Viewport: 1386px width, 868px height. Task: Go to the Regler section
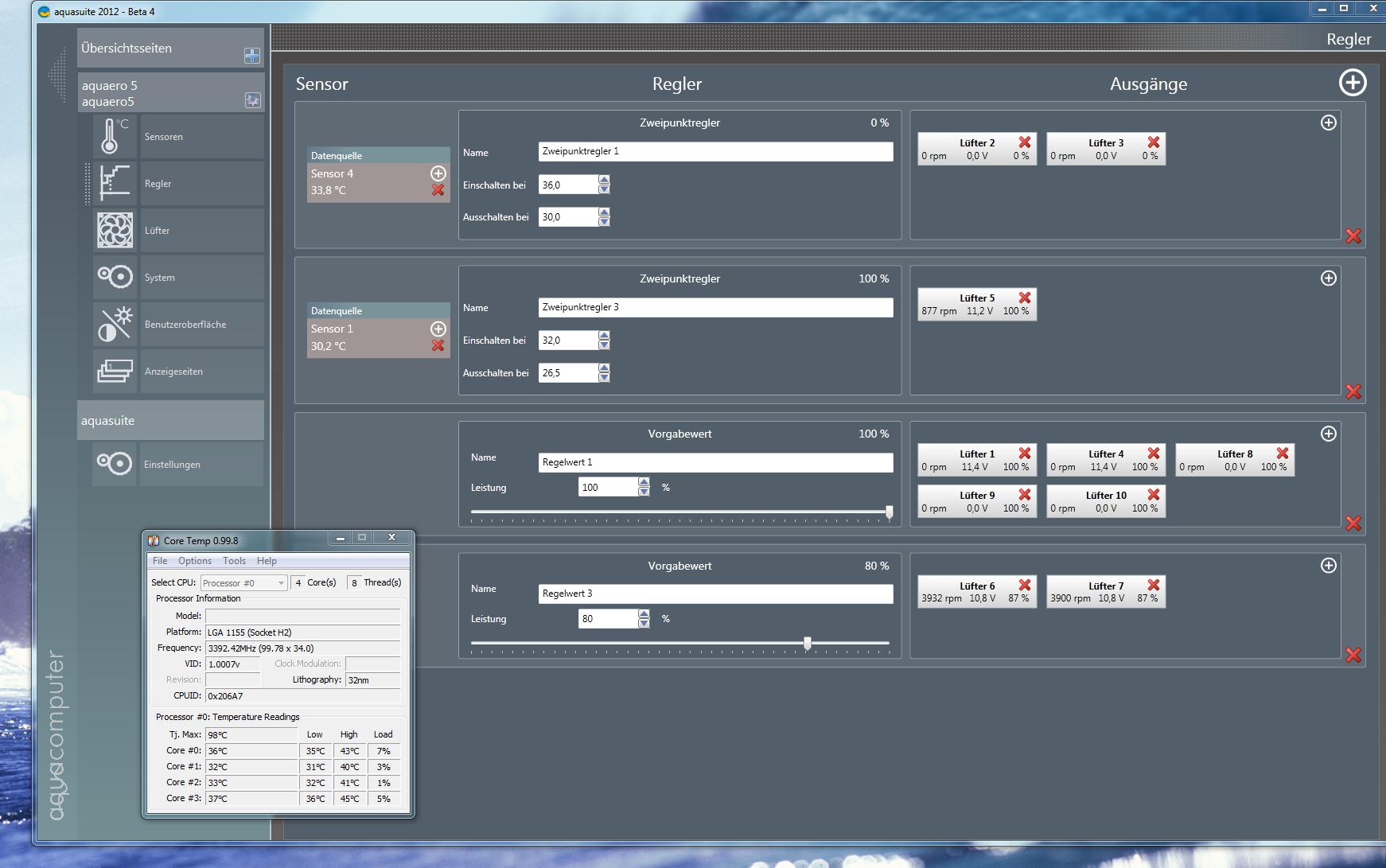tap(158, 184)
